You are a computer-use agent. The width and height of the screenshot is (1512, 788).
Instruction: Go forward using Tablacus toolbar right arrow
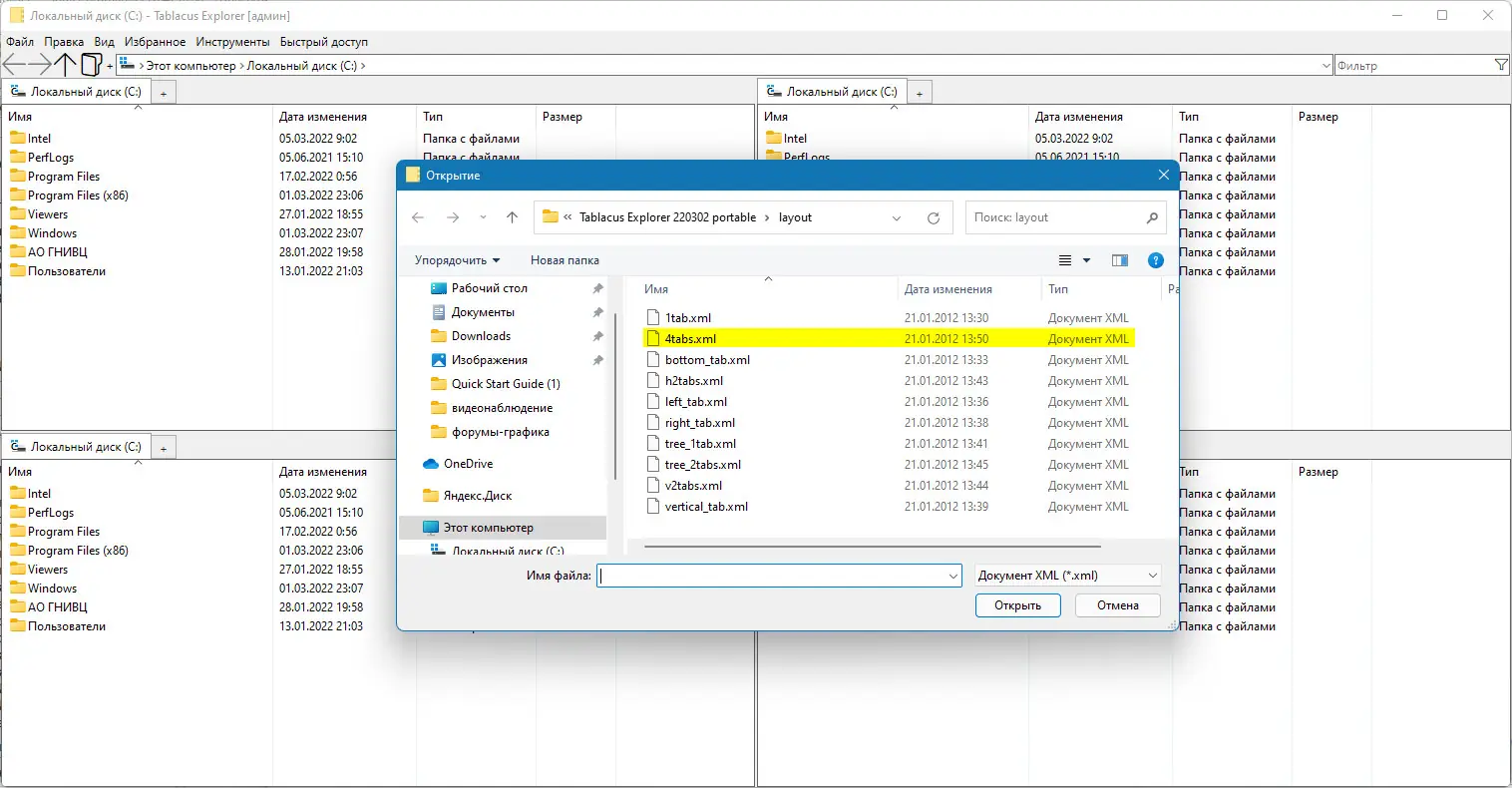(40, 65)
